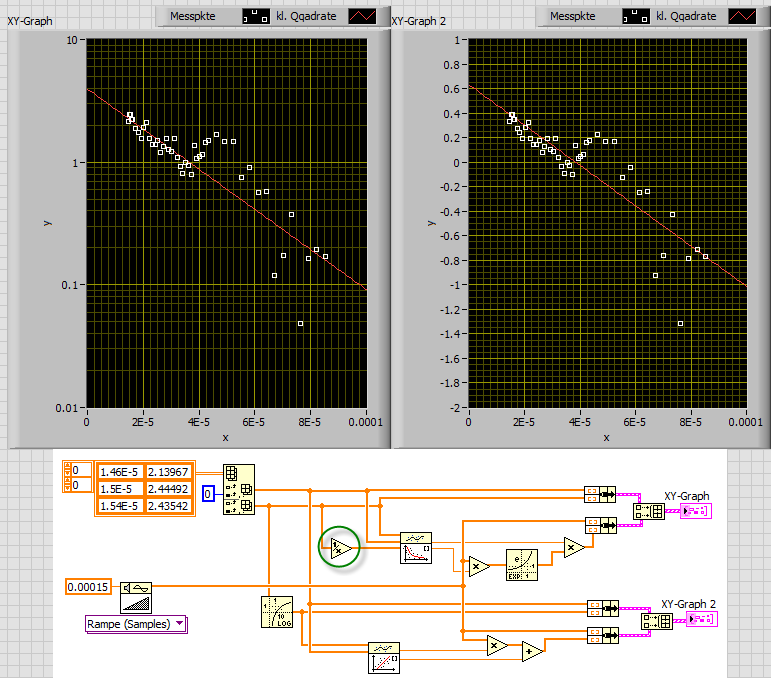The width and height of the screenshot is (771, 678).
Task: Select the Linear Fit VI icon
Action: click(x=384, y=658)
